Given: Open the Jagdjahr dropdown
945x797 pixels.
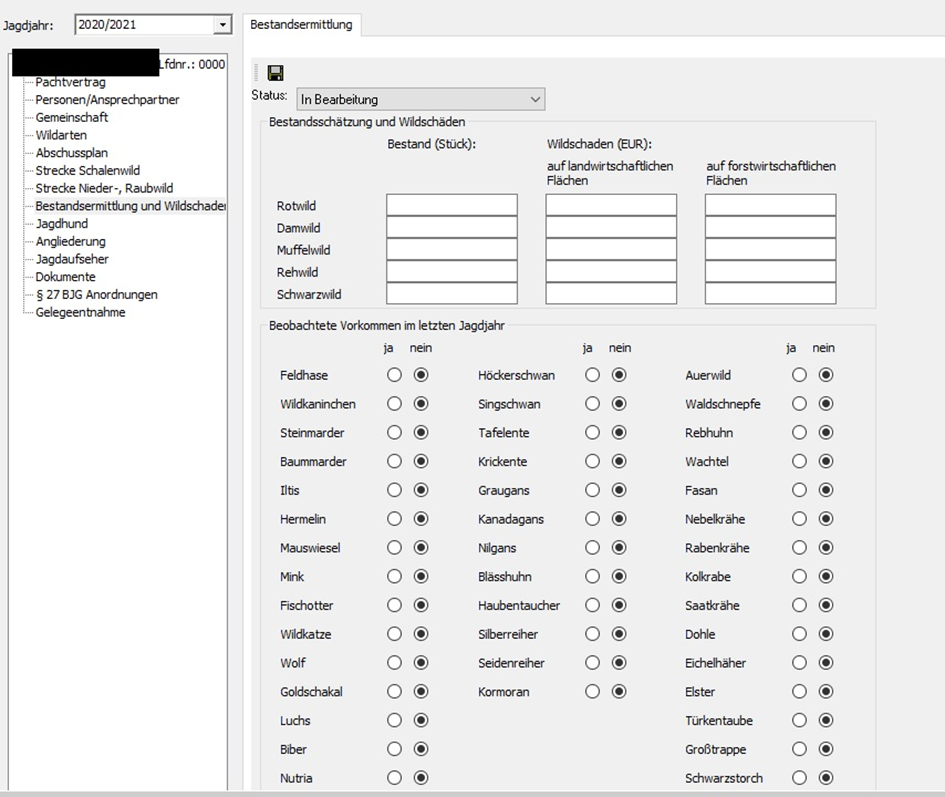Looking at the screenshot, I should [222, 25].
